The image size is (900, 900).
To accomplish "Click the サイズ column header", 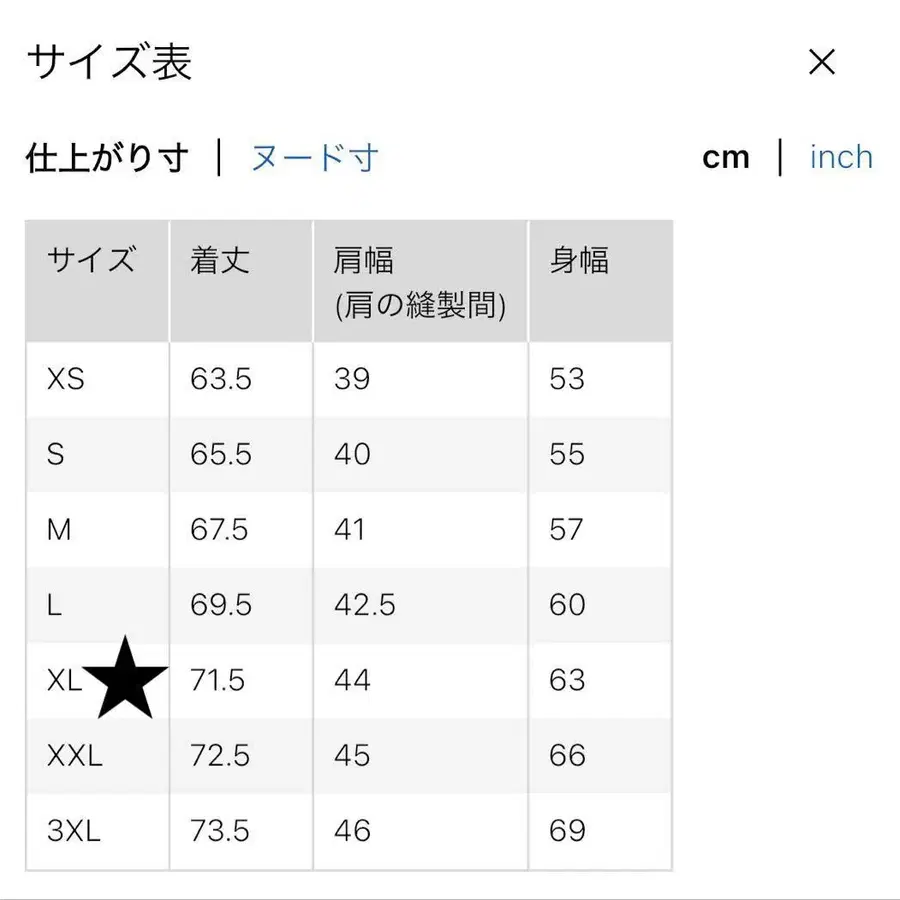I will 94,260.
